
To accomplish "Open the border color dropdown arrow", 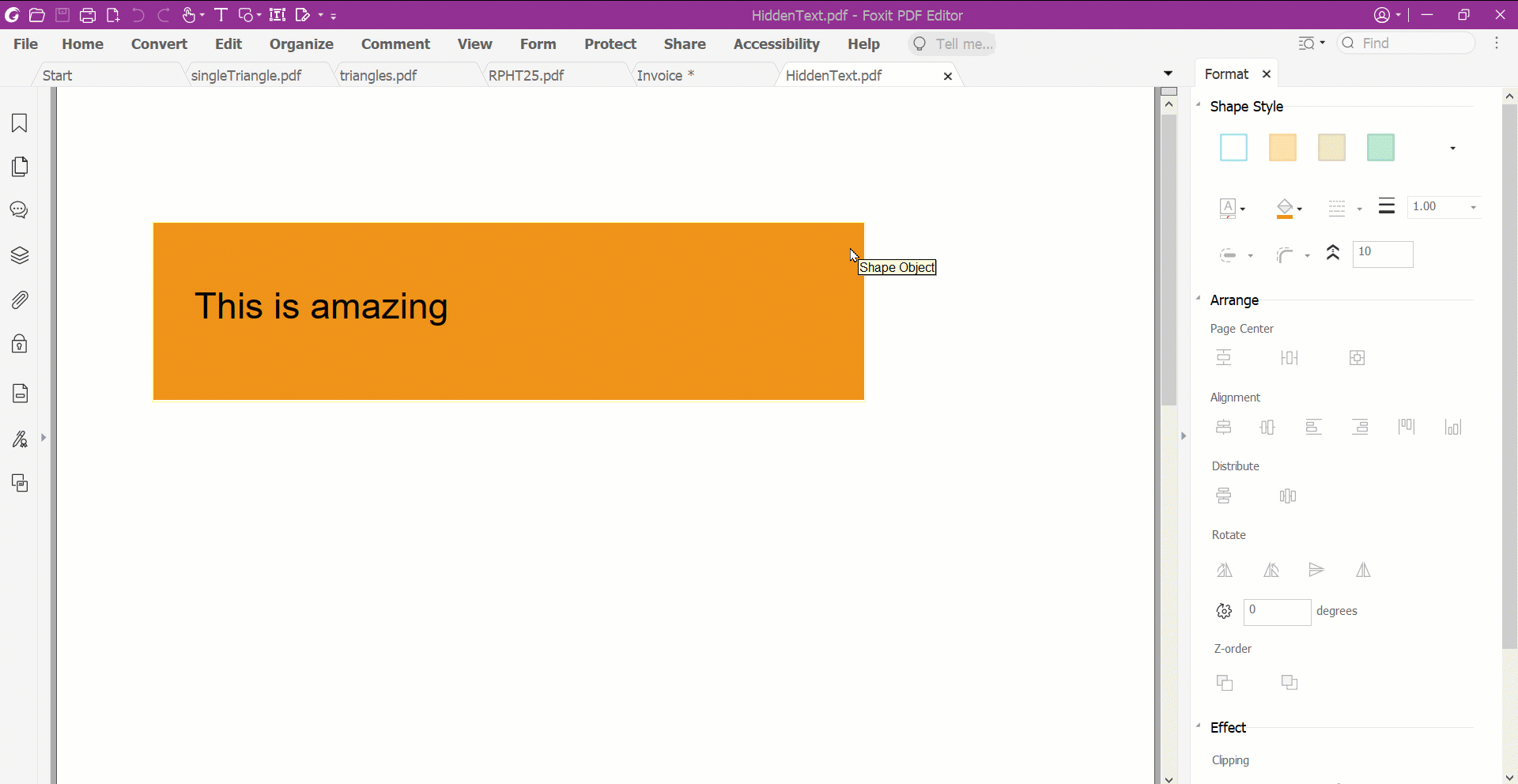I will point(1243,209).
